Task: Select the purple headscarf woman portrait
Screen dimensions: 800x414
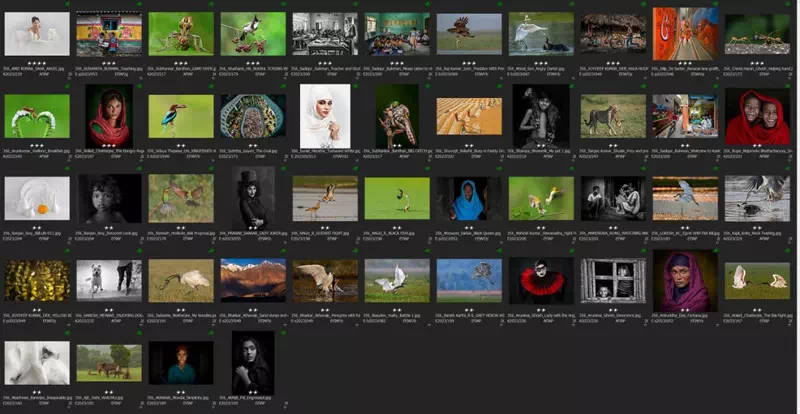Action: coord(685,280)
